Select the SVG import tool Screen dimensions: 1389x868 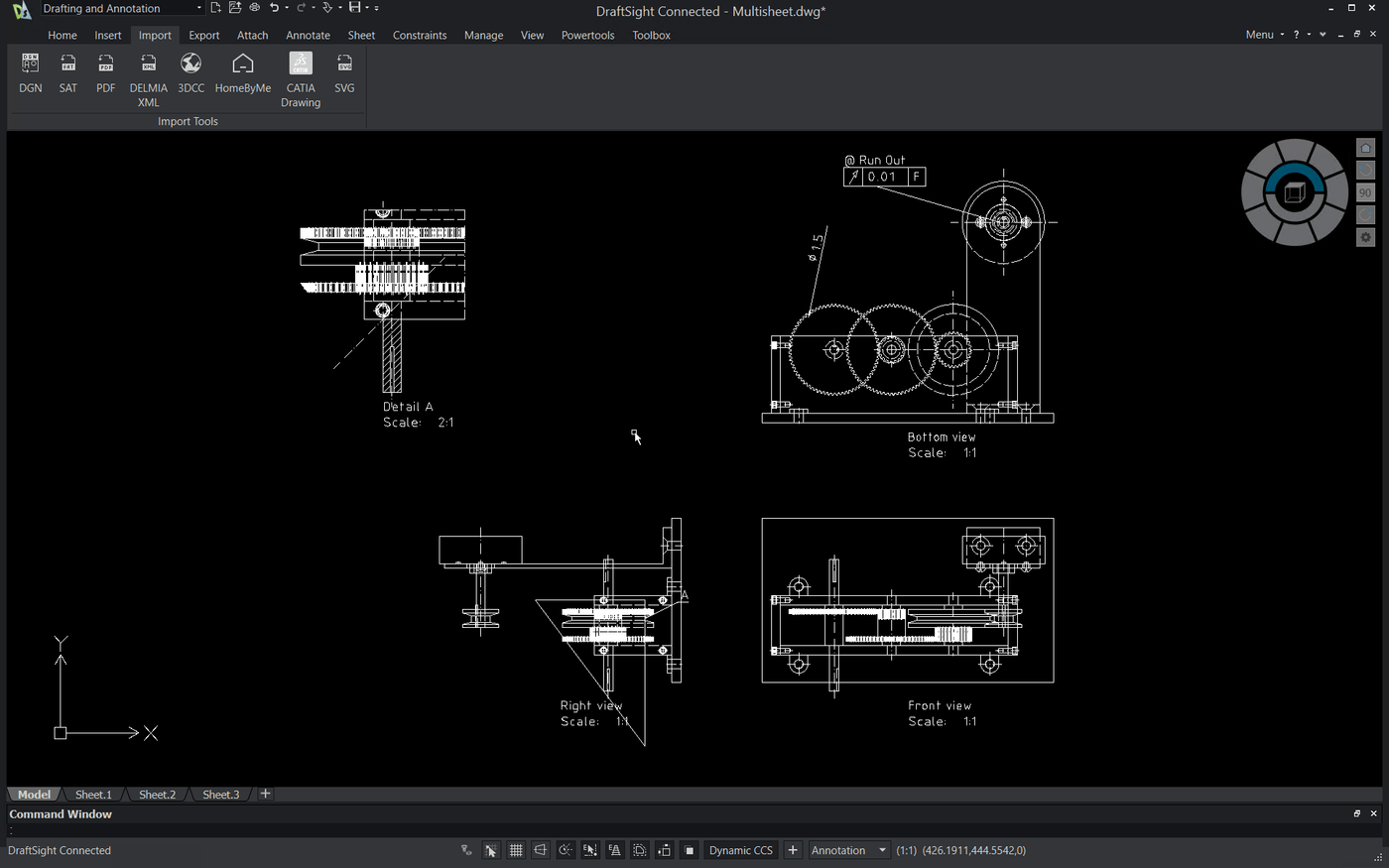click(344, 74)
